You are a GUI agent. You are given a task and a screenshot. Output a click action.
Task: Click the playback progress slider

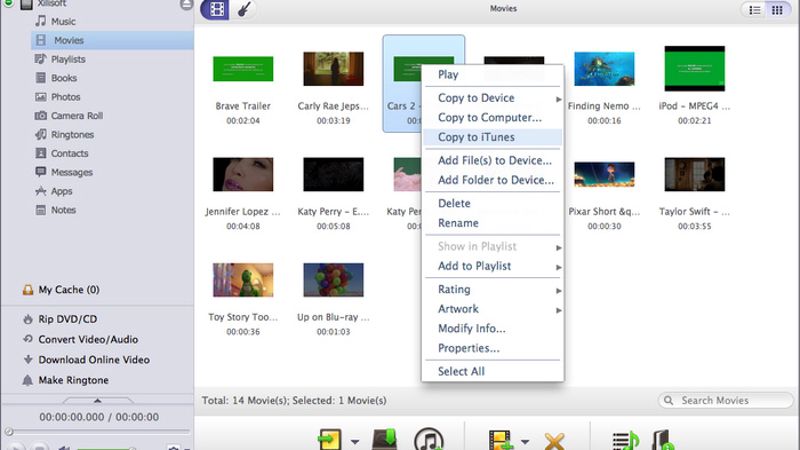(x=97, y=432)
